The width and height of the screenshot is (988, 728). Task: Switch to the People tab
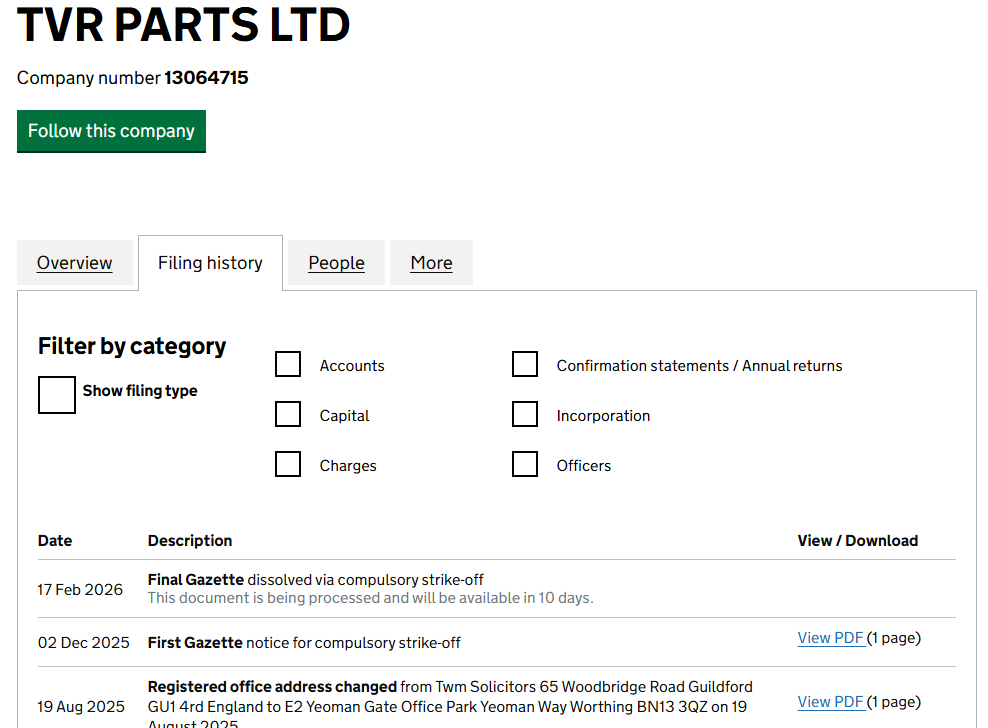[336, 263]
